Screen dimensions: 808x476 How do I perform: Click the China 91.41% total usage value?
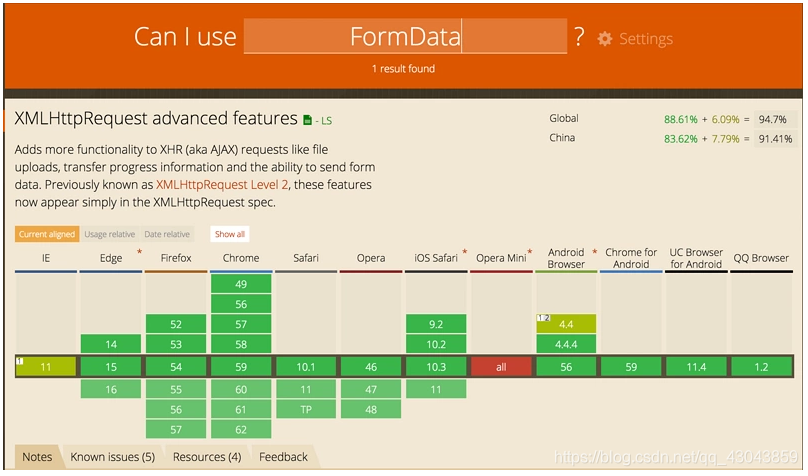coord(775,139)
